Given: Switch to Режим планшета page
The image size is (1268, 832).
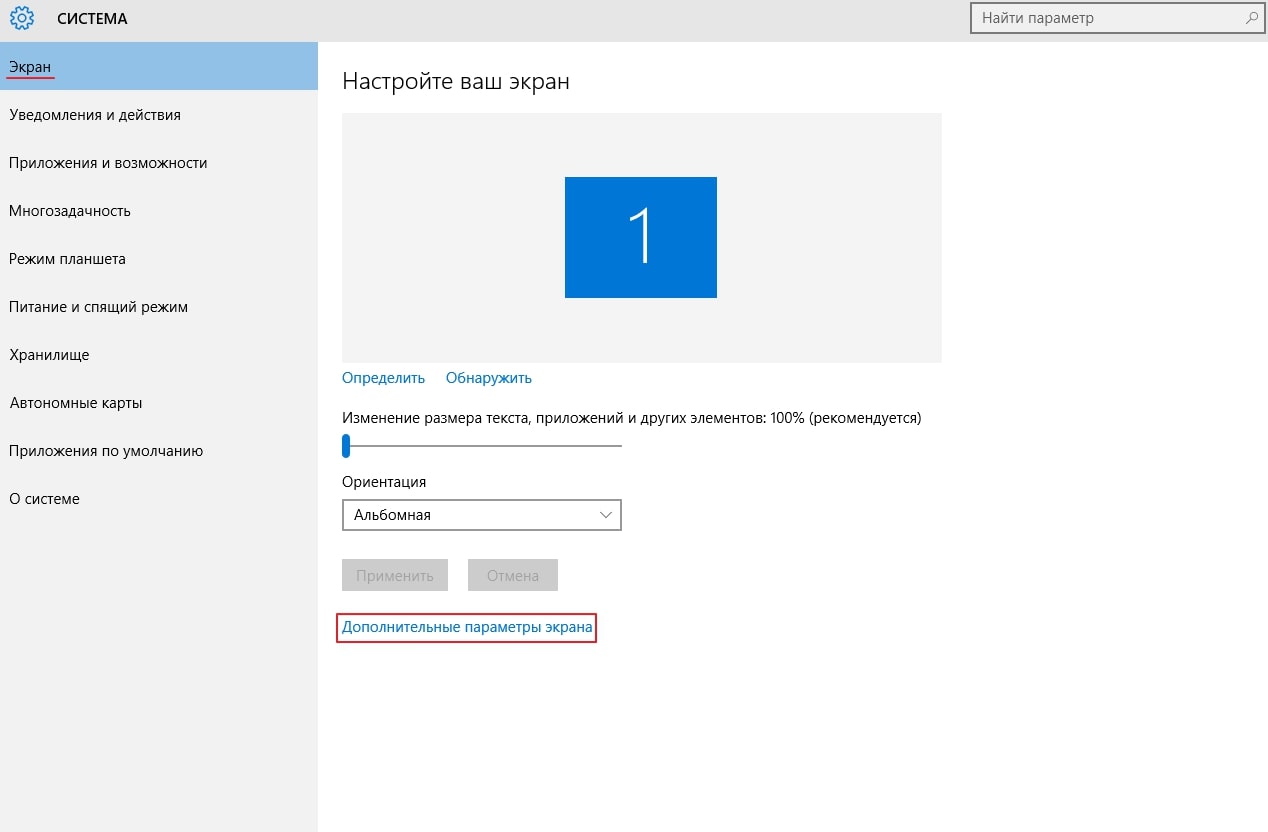Looking at the screenshot, I should pos(67,259).
